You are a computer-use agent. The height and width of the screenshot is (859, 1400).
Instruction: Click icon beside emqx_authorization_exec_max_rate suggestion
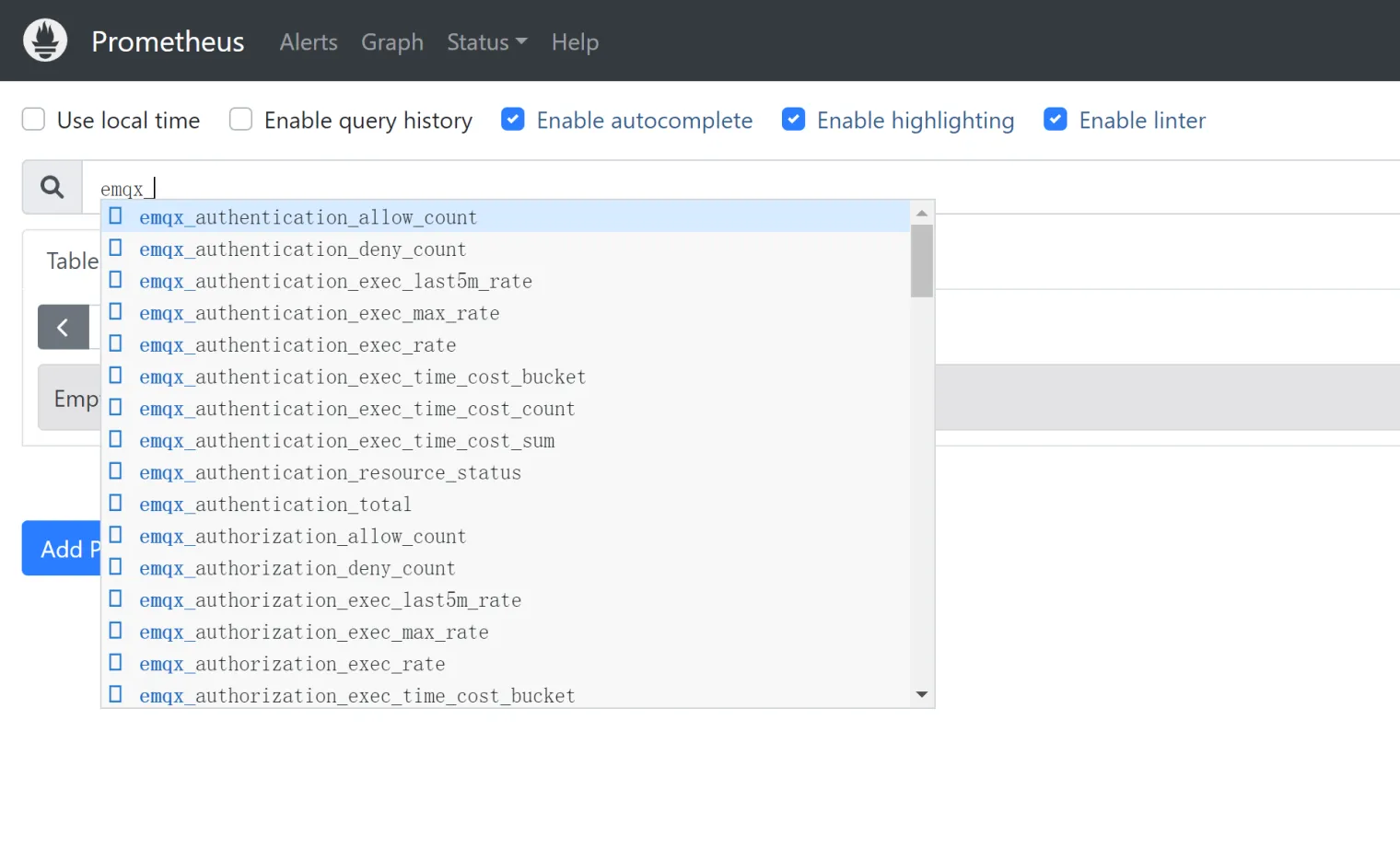coord(116,632)
